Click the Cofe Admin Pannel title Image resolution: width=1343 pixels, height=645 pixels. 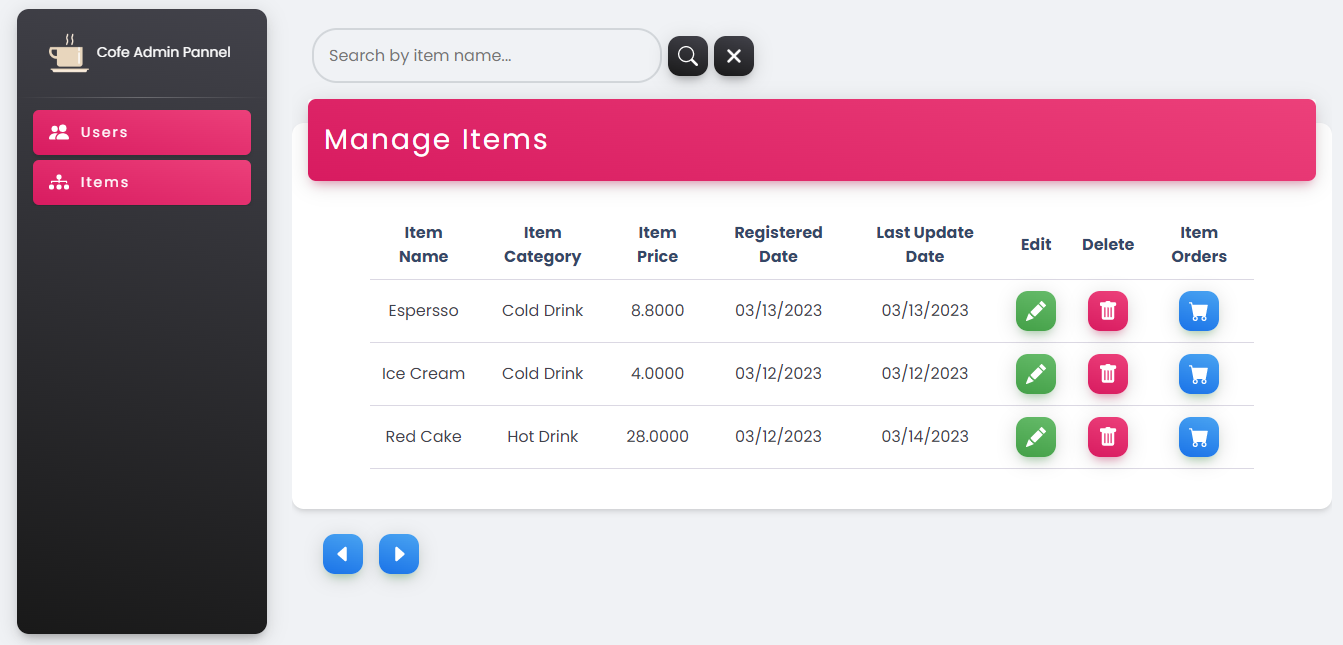[x=163, y=50]
